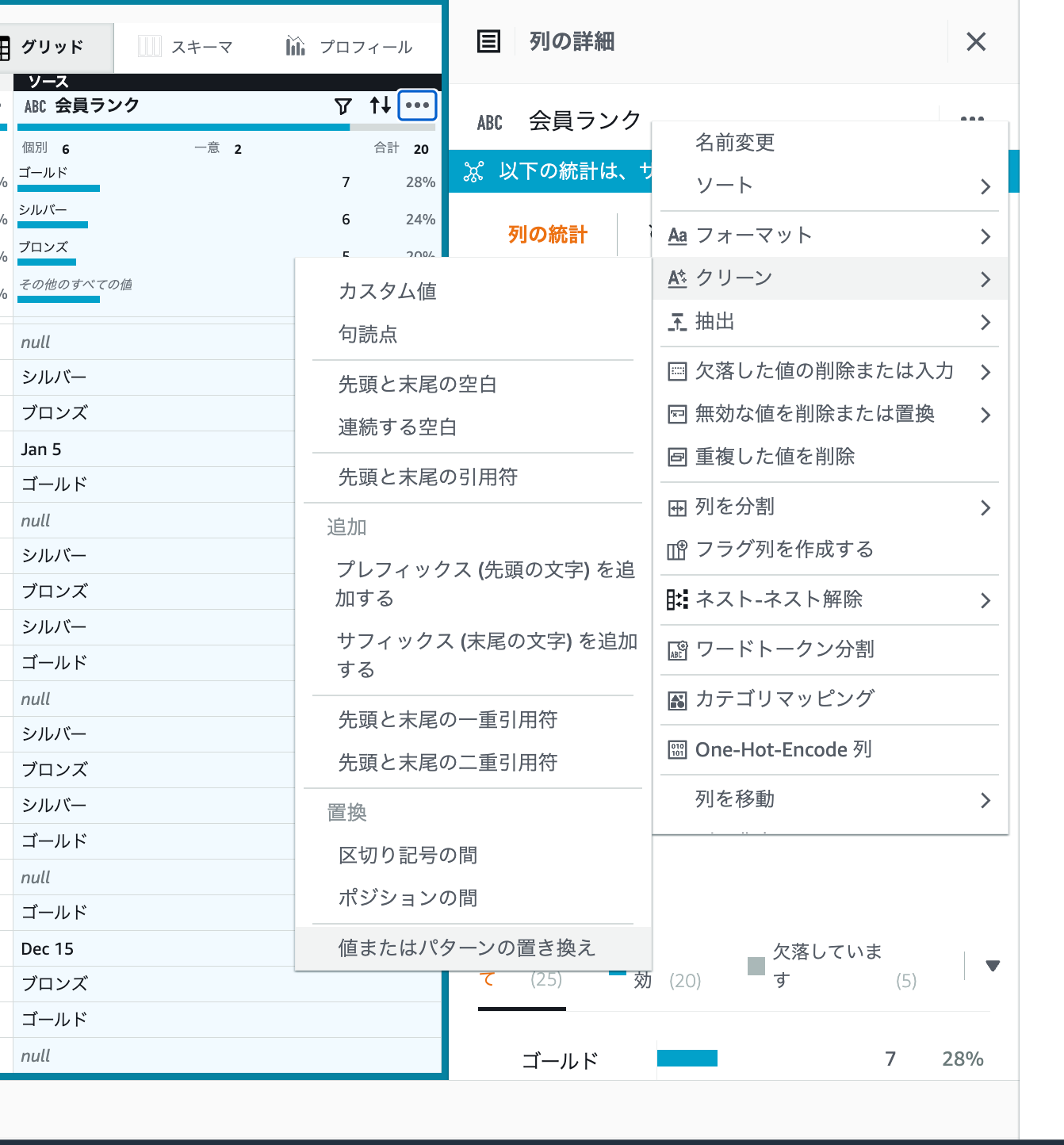This screenshot has width=1064, height=1145.
Task: Click the ネスト-ネスト解除 icon
Action: (677, 599)
